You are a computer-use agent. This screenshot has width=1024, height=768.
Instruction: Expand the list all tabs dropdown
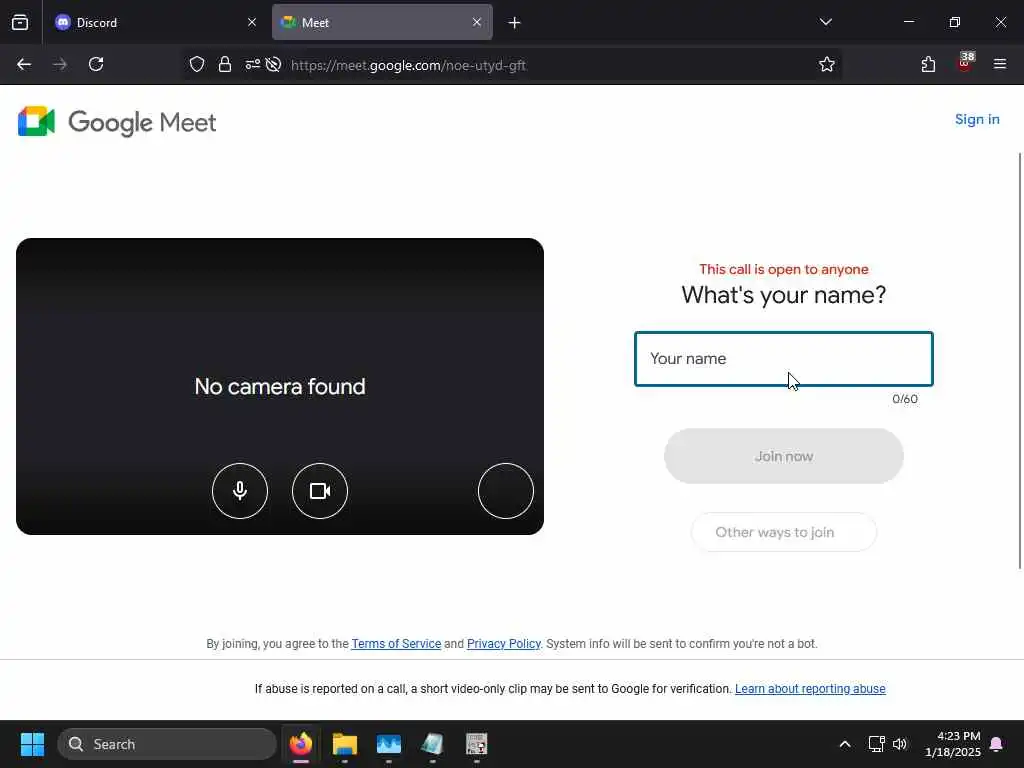click(x=825, y=22)
